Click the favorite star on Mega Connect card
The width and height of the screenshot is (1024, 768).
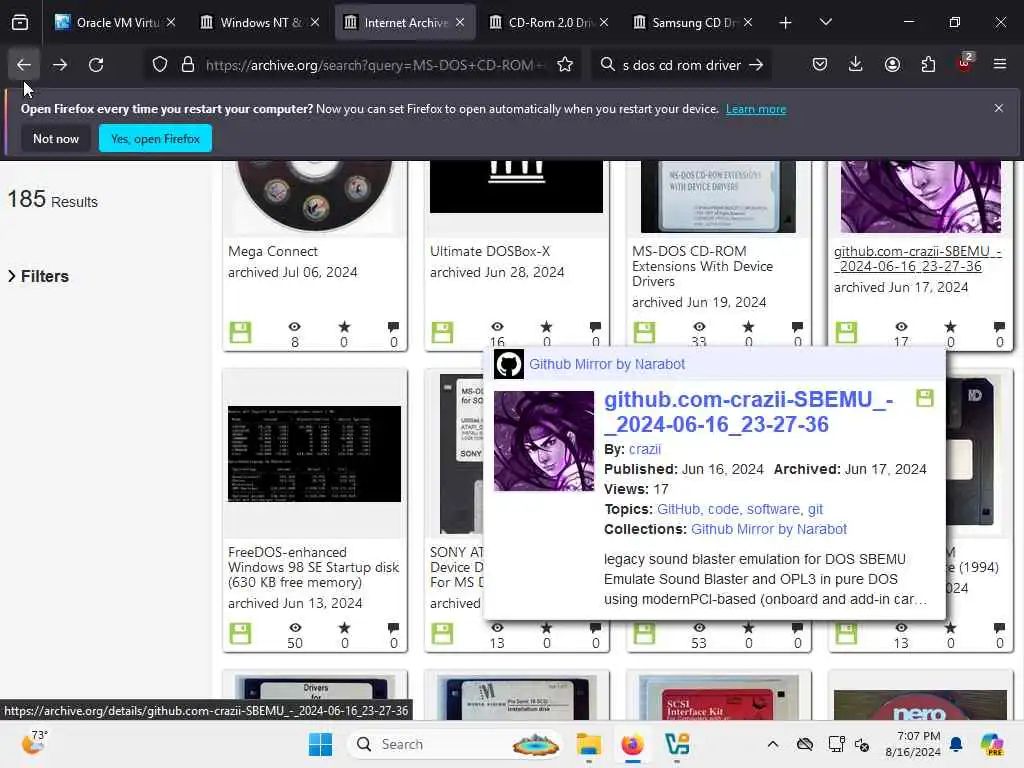coord(344,327)
